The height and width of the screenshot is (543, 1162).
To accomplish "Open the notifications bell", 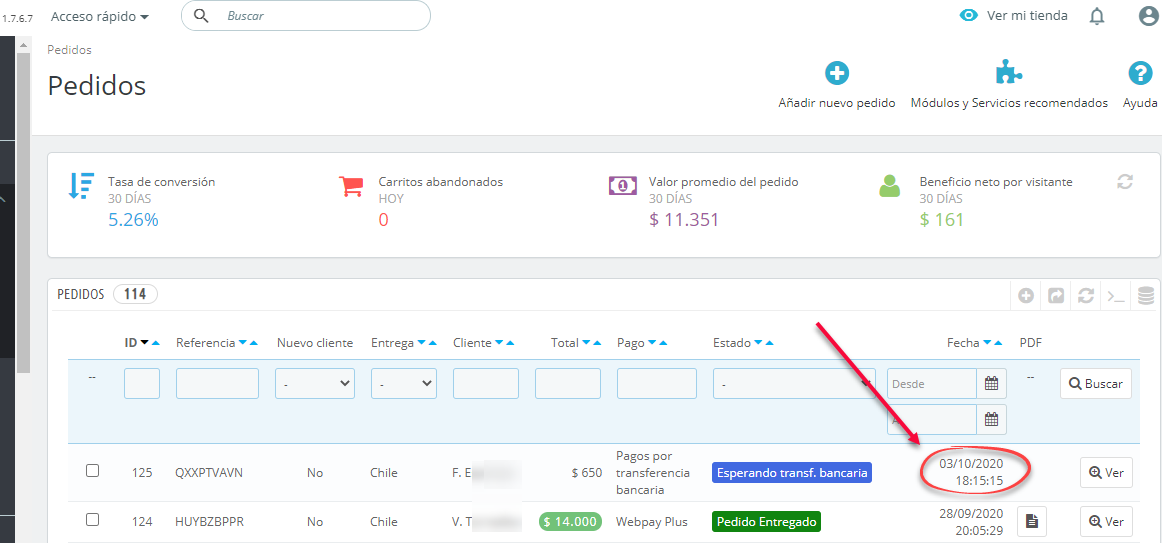I will [1097, 16].
